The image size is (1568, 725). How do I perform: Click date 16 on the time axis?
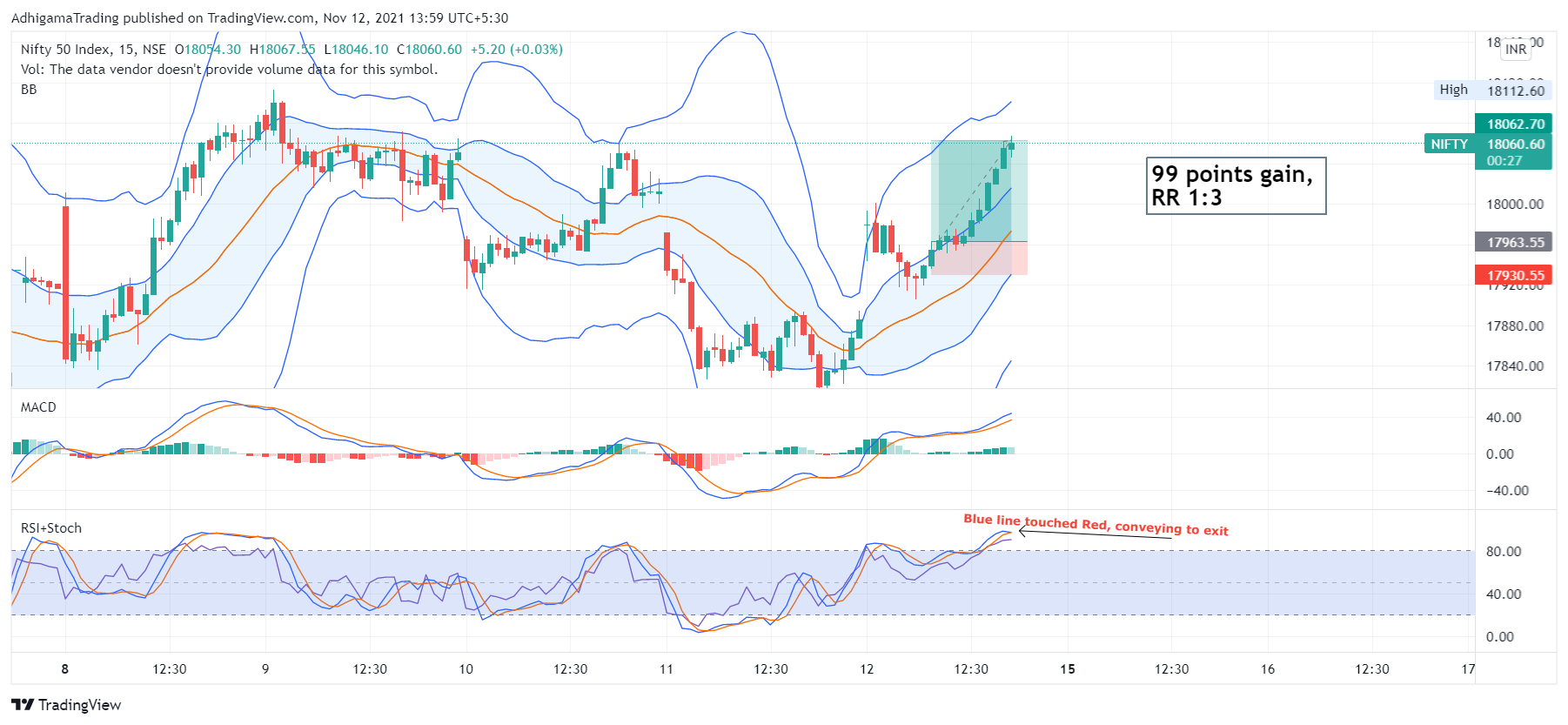(x=1268, y=669)
